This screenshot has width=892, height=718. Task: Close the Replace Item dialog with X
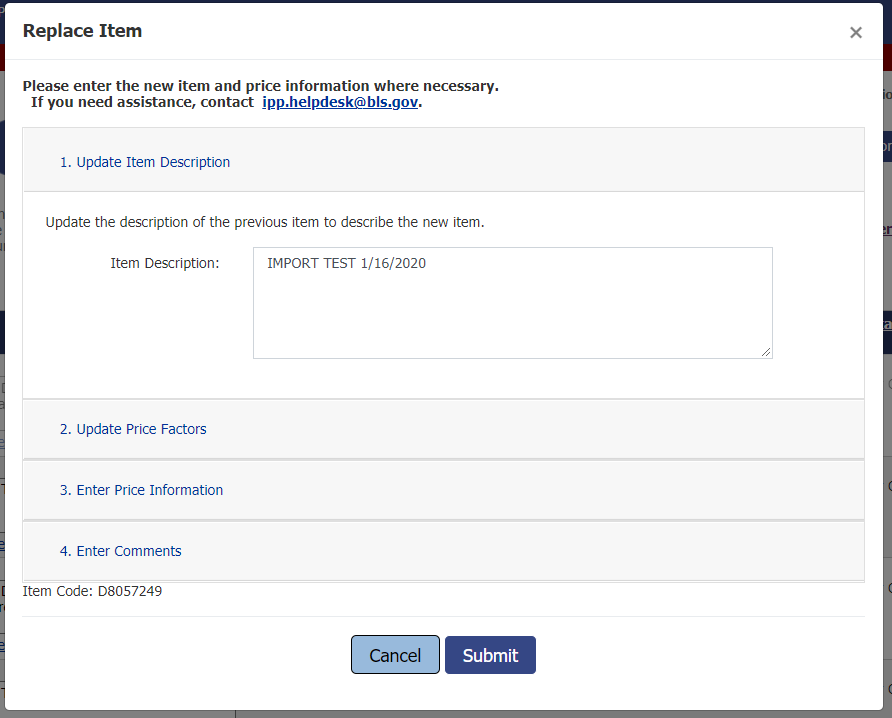click(855, 32)
